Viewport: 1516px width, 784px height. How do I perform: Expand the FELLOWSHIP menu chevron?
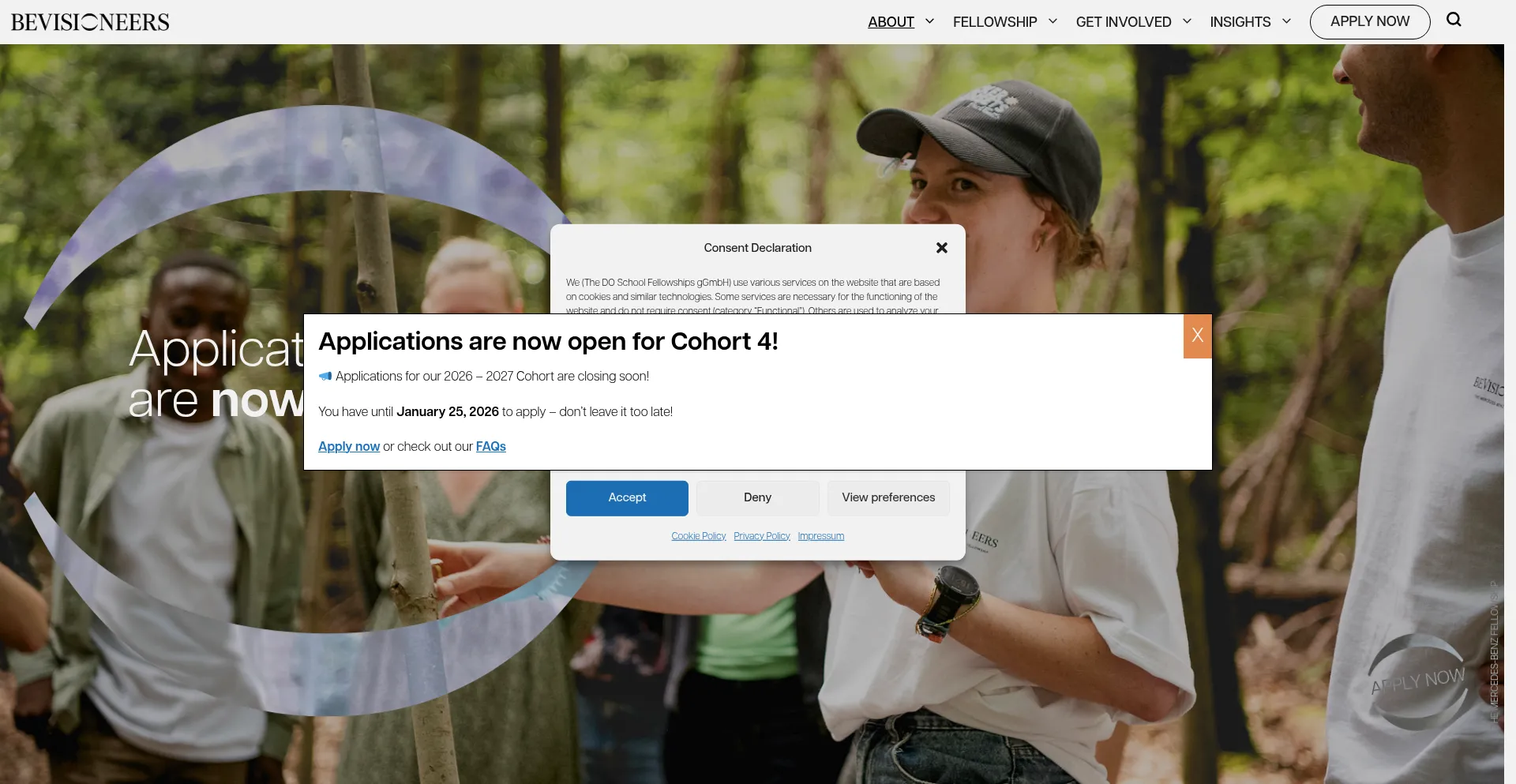1053,21
